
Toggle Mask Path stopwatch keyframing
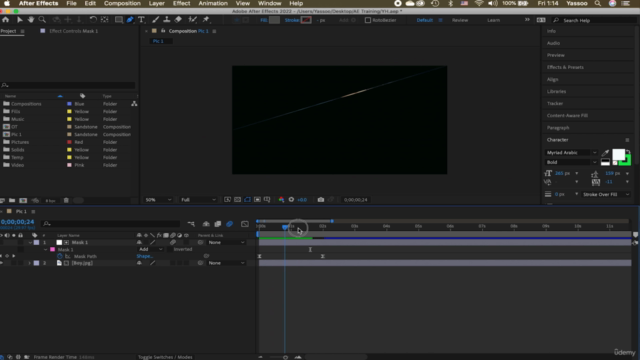pyautogui.click(x=60, y=256)
